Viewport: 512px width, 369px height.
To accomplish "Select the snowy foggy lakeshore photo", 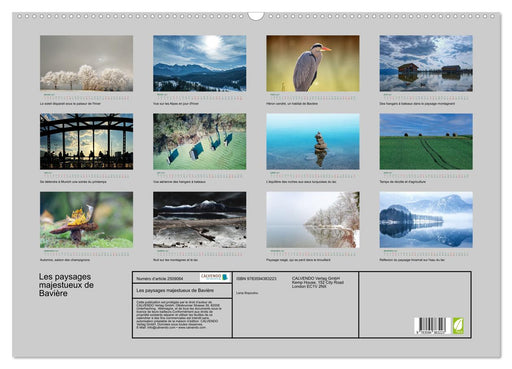I will pyautogui.click(x=313, y=220).
